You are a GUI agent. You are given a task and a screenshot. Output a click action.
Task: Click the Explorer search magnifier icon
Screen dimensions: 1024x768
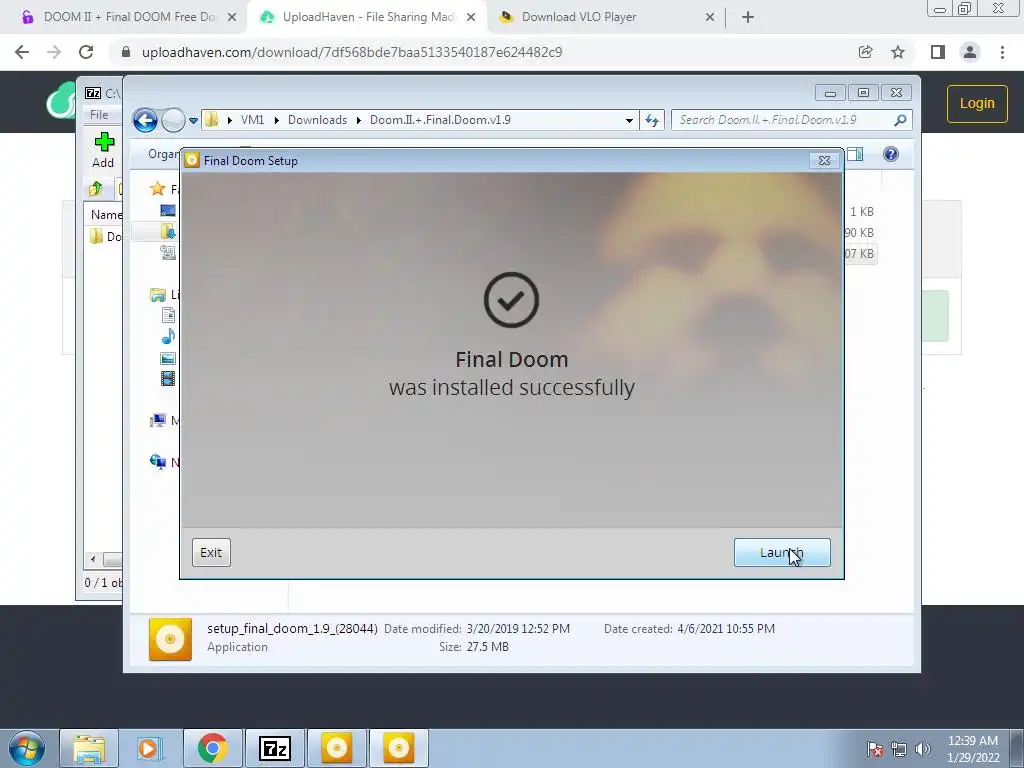click(901, 120)
